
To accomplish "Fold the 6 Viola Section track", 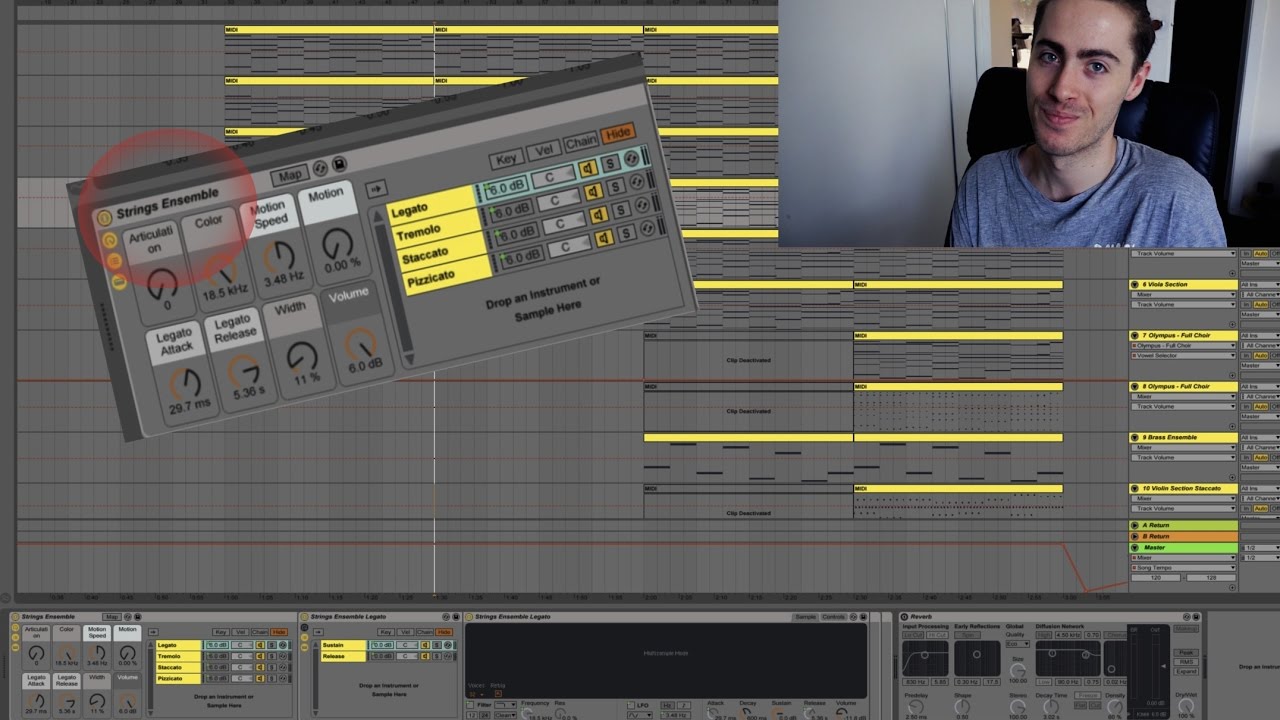I will (1134, 285).
